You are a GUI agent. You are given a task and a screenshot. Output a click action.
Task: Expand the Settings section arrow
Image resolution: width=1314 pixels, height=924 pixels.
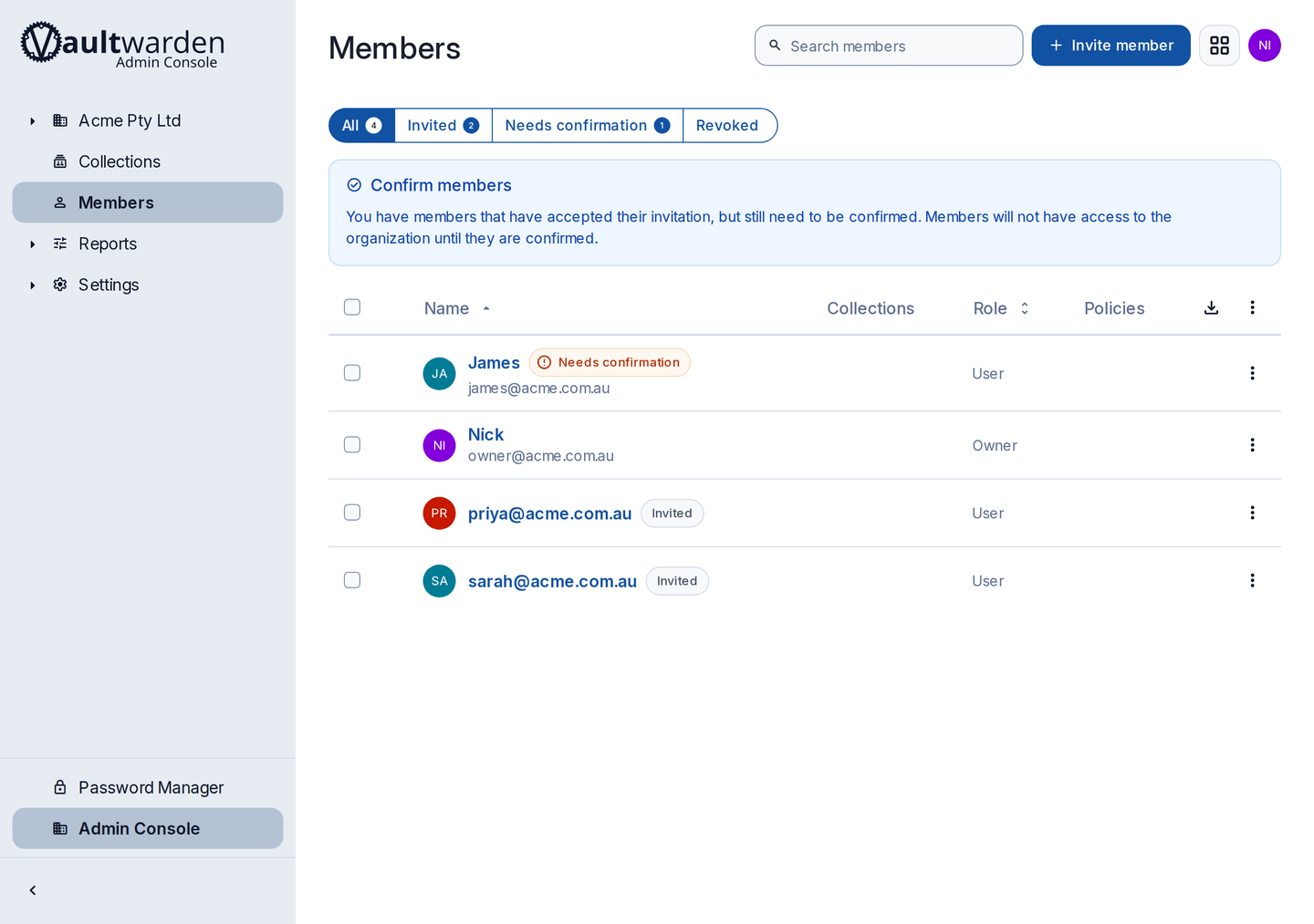(x=33, y=286)
